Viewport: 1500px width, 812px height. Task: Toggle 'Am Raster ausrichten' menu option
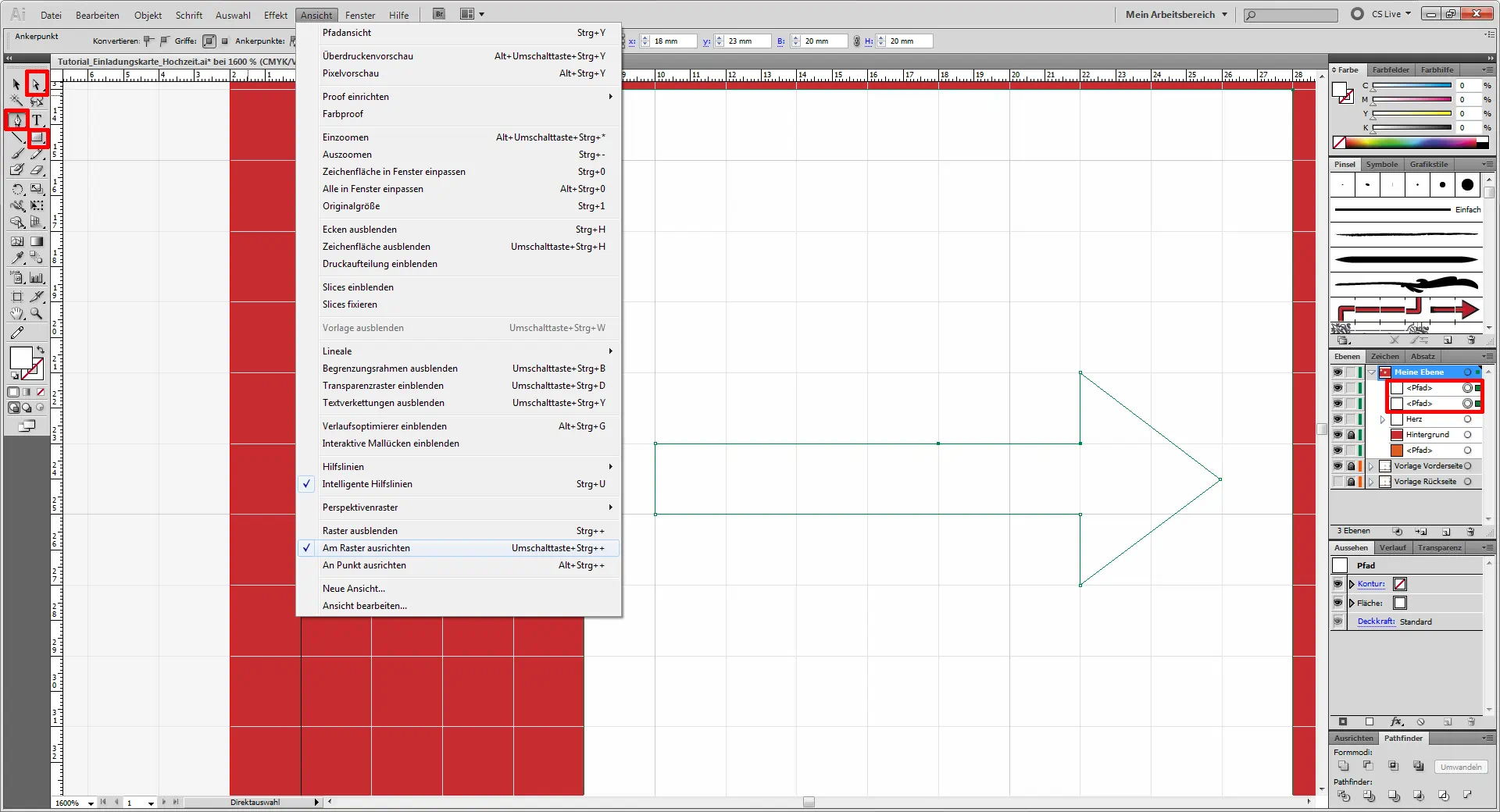(x=366, y=548)
